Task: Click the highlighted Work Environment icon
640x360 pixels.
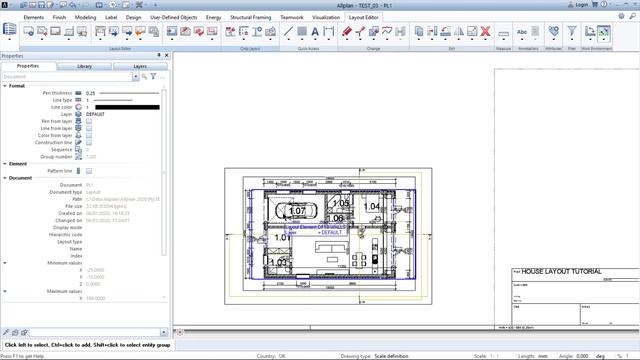Action: click(604, 32)
